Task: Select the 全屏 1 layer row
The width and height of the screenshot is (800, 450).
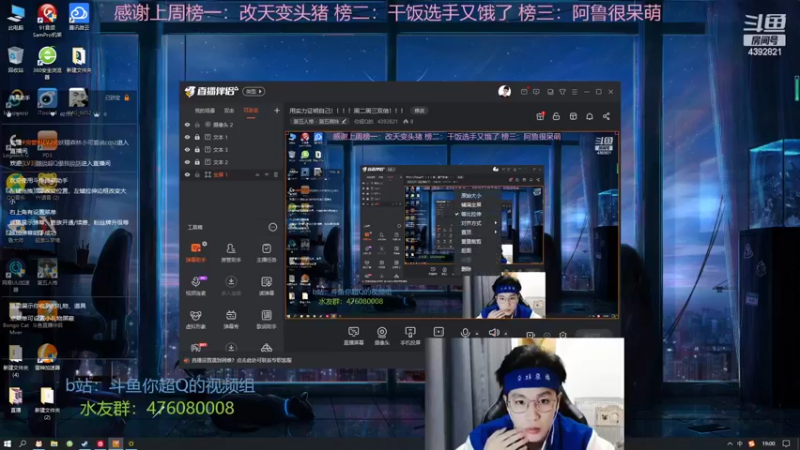Action: click(x=232, y=174)
